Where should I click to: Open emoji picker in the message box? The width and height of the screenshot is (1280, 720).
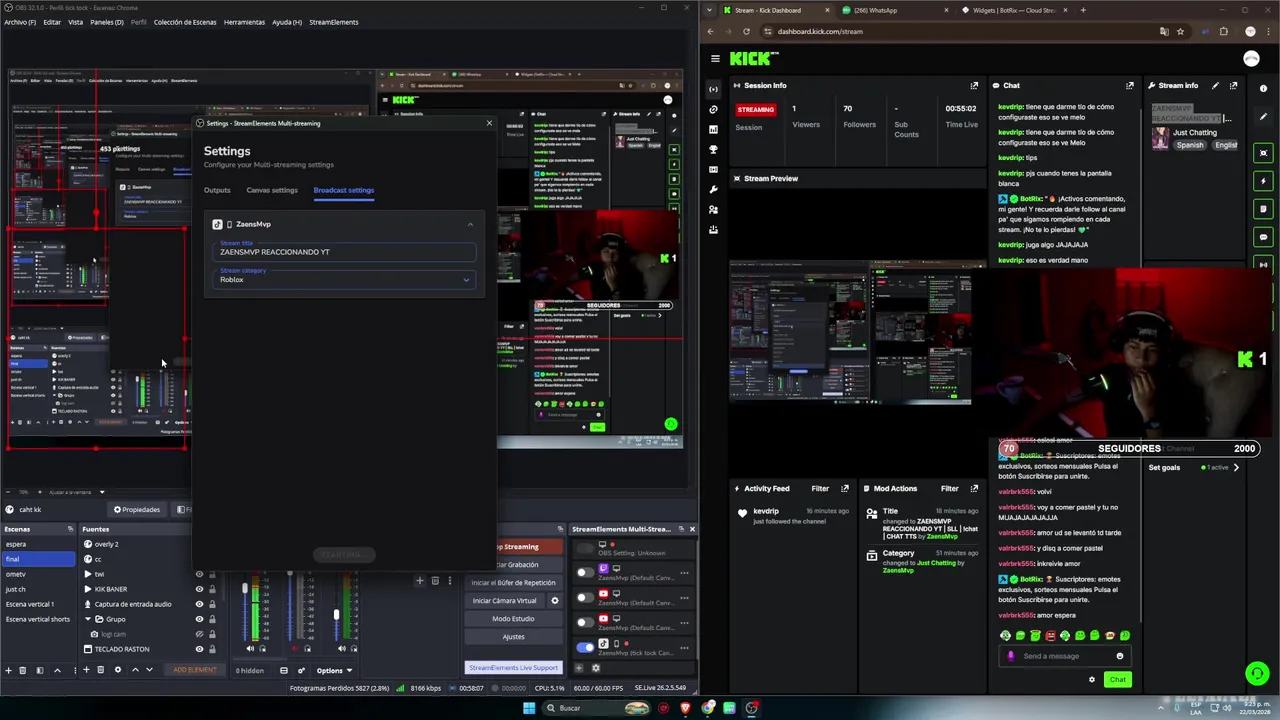[x=1120, y=656]
